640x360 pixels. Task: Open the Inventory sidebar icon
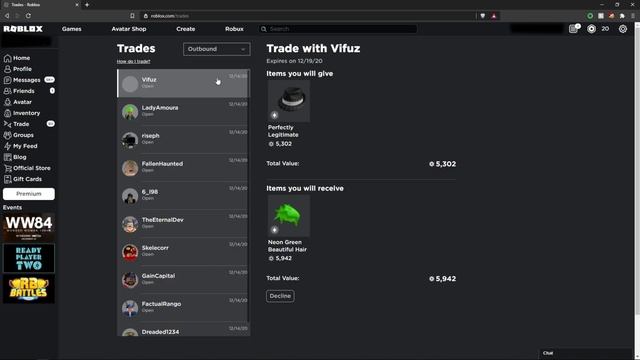pyautogui.click(x=7, y=113)
